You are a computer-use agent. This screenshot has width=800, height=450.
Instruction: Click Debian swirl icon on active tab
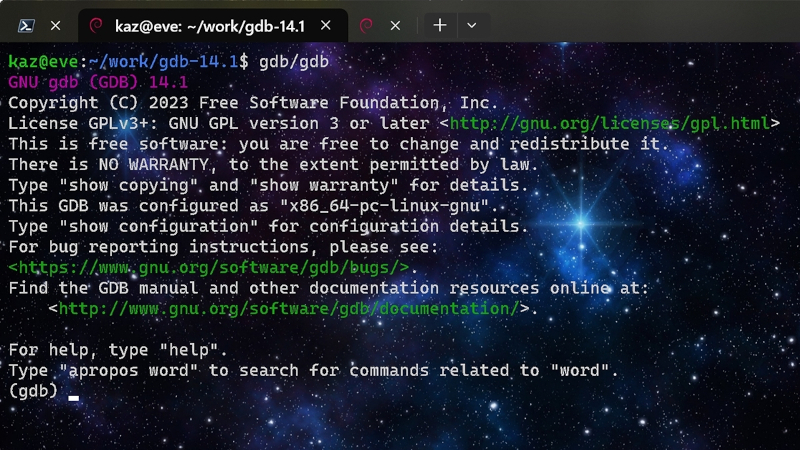[96, 26]
